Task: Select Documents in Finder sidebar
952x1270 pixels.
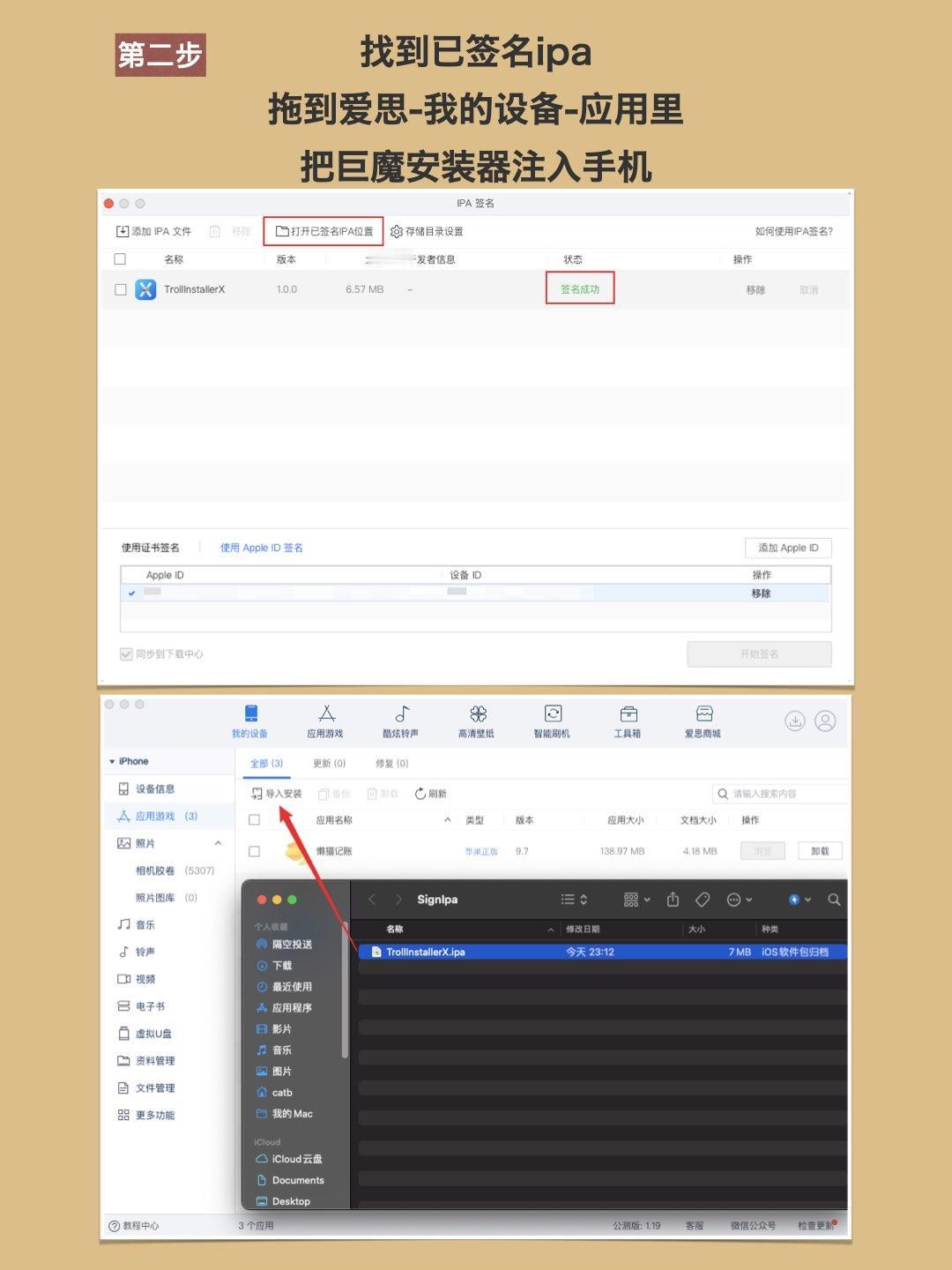Action: tap(290, 1180)
